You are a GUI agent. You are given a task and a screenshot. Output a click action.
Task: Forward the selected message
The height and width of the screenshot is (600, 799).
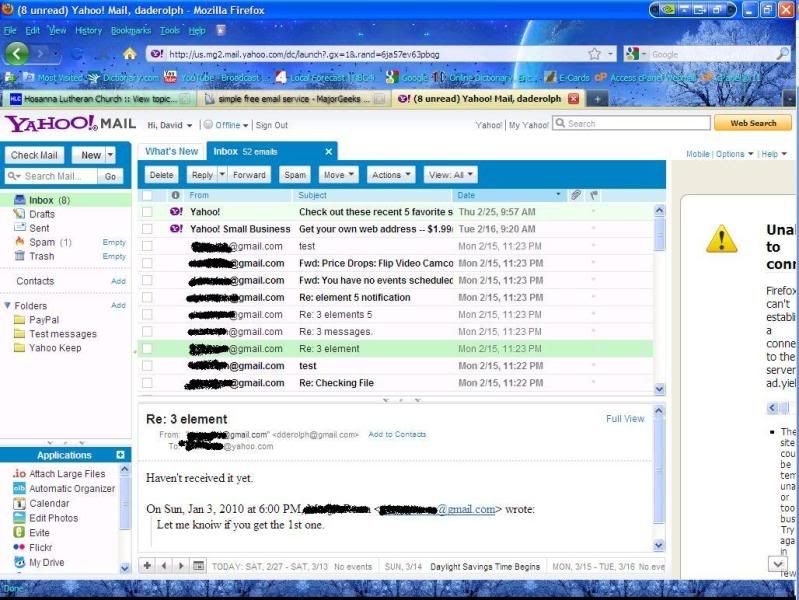(x=249, y=175)
